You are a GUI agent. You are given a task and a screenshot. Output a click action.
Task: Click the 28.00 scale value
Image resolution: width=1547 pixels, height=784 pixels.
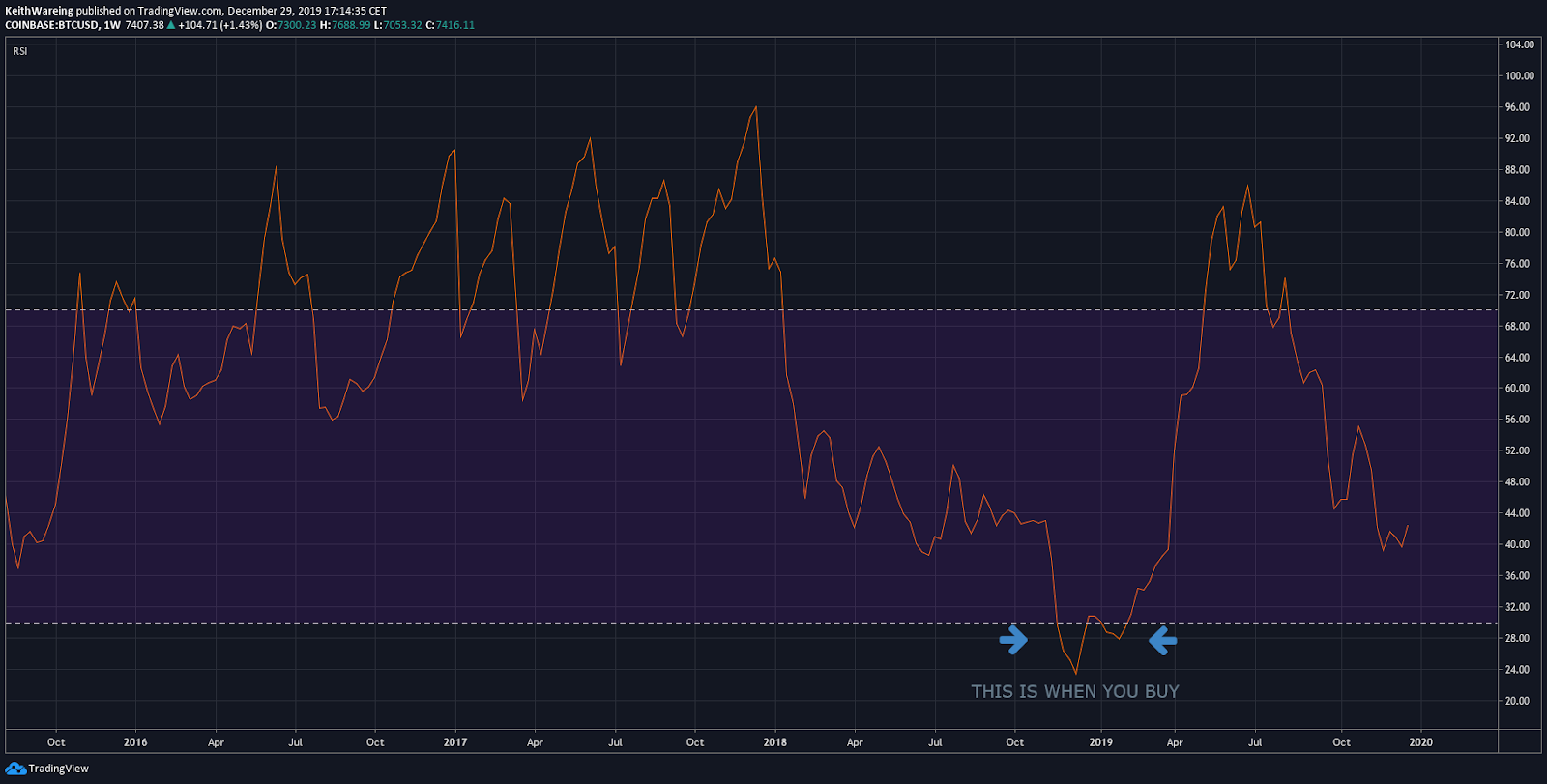tap(1517, 639)
